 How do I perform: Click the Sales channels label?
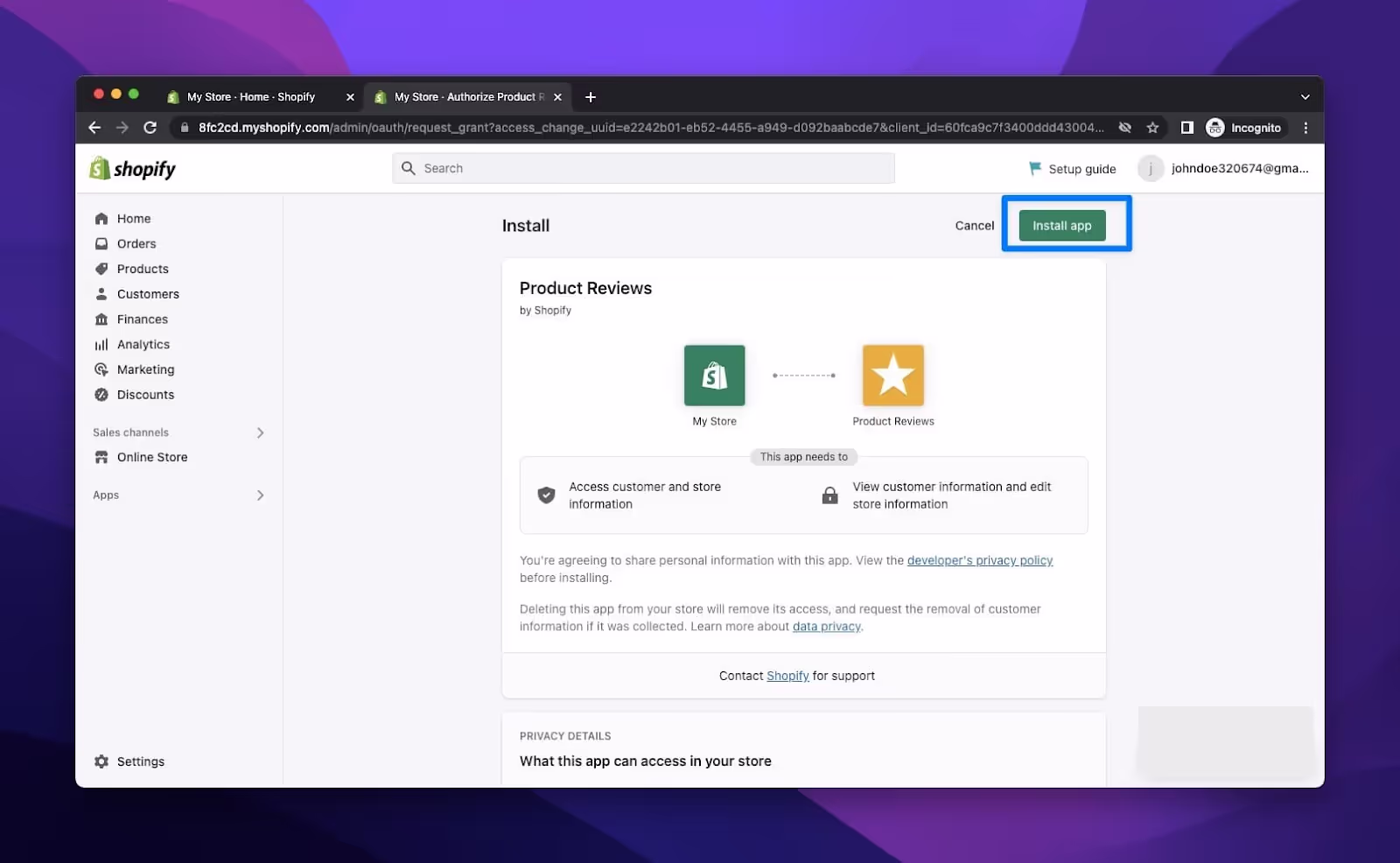(x=130, y=432)
